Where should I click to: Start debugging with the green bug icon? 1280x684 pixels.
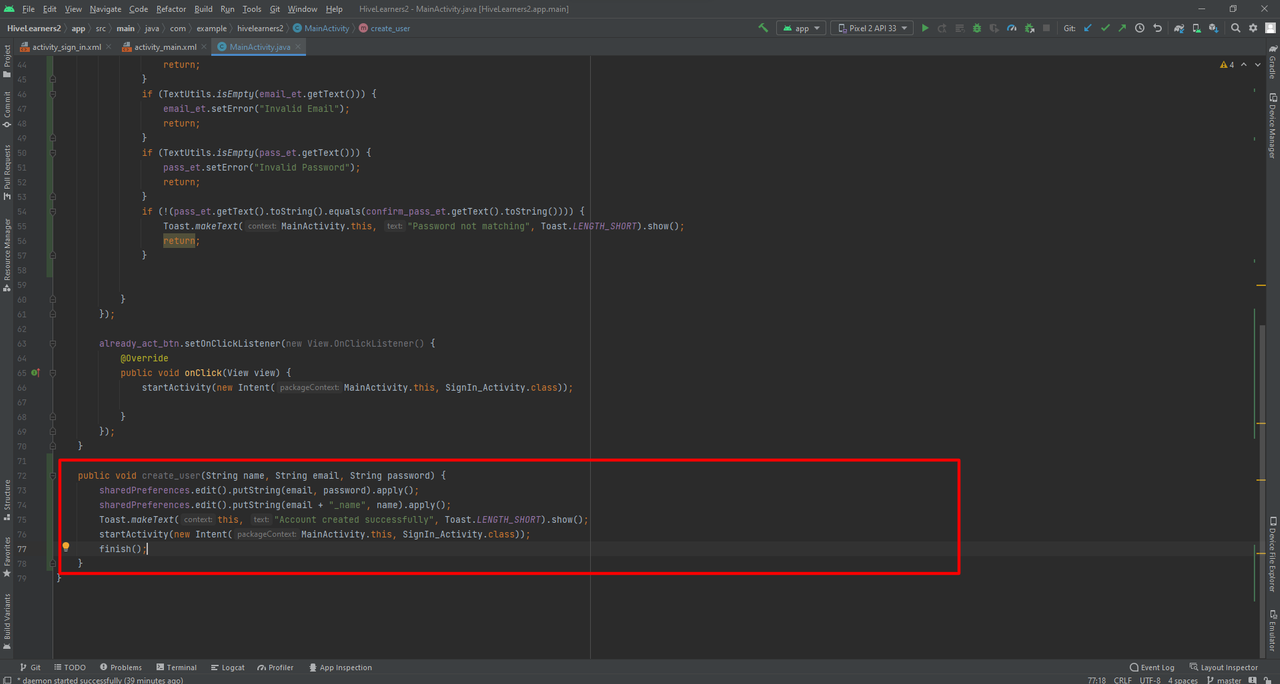click(x=977, y=28)
